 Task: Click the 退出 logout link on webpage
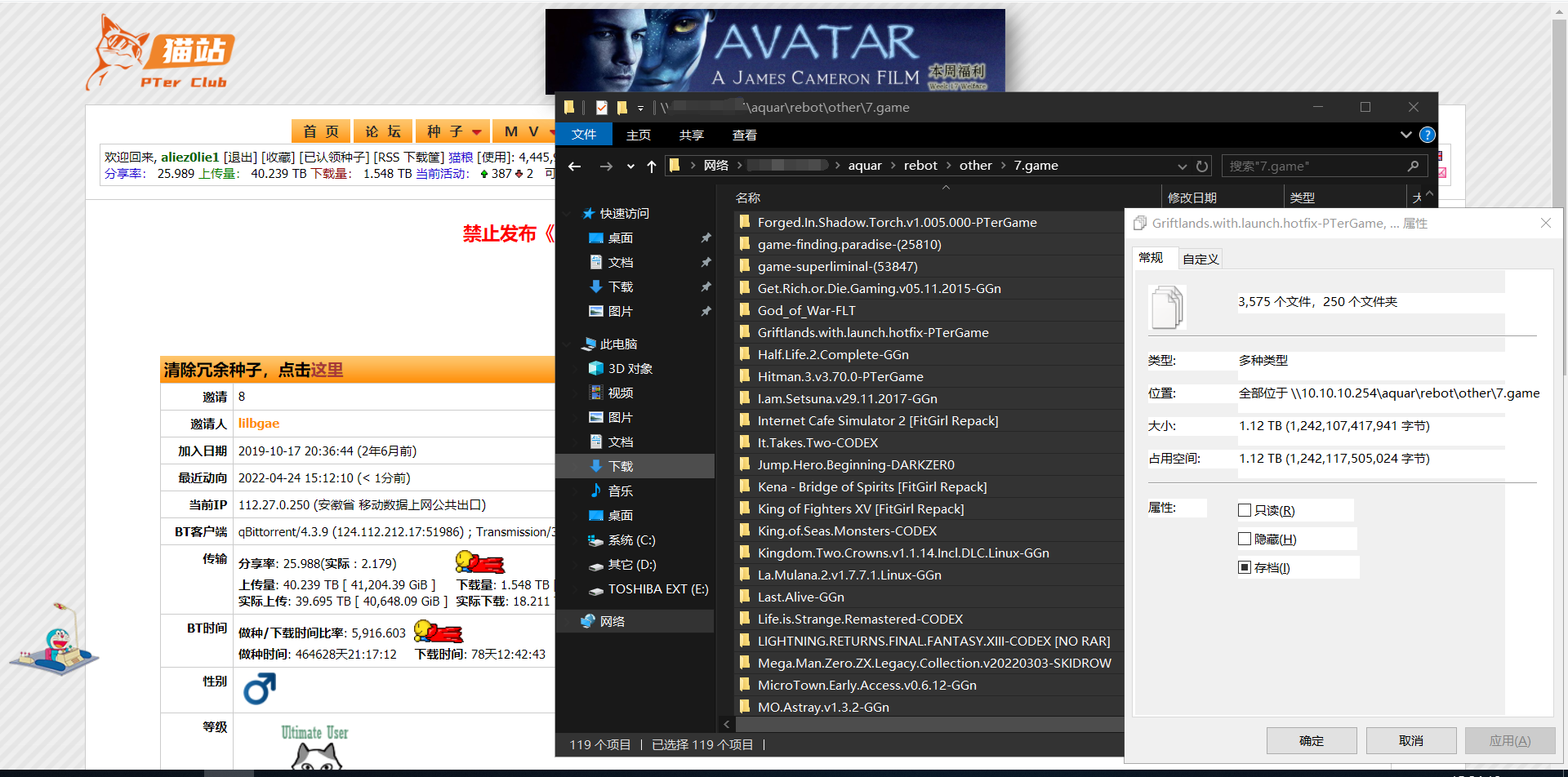[x=240, y=158]
